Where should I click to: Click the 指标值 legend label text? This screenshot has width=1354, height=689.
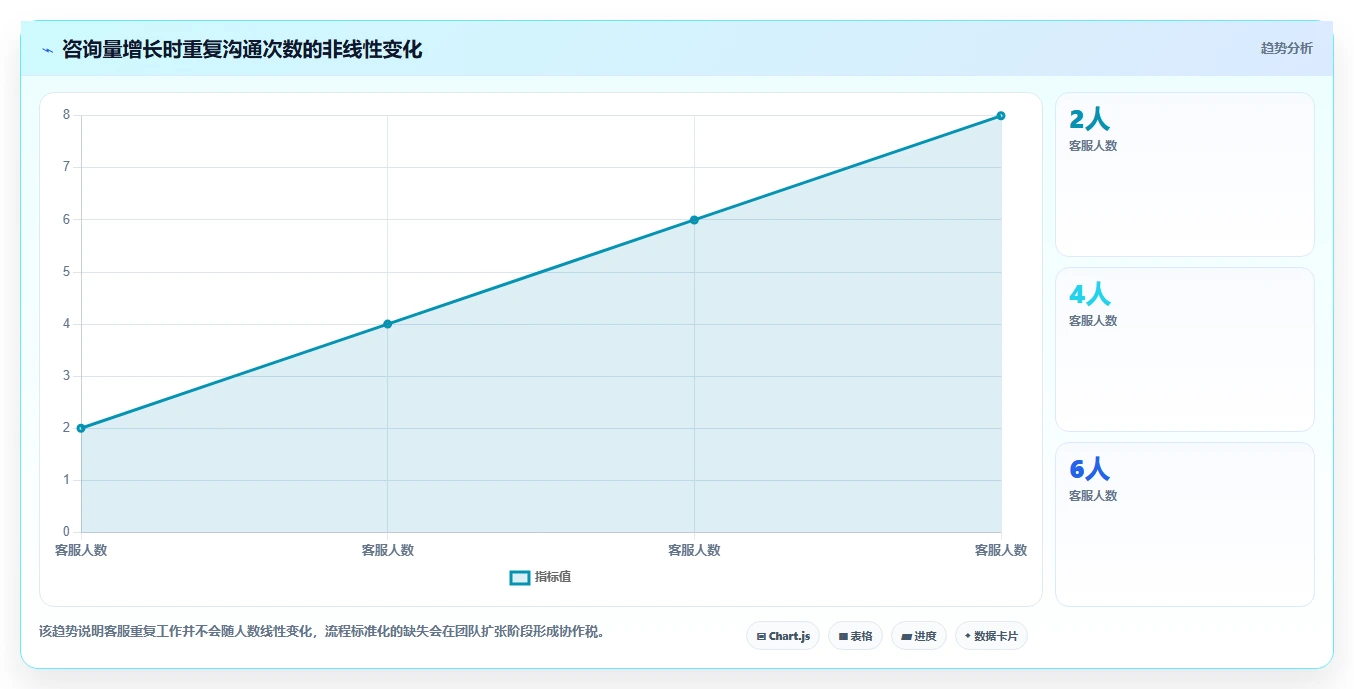[553, 577]
